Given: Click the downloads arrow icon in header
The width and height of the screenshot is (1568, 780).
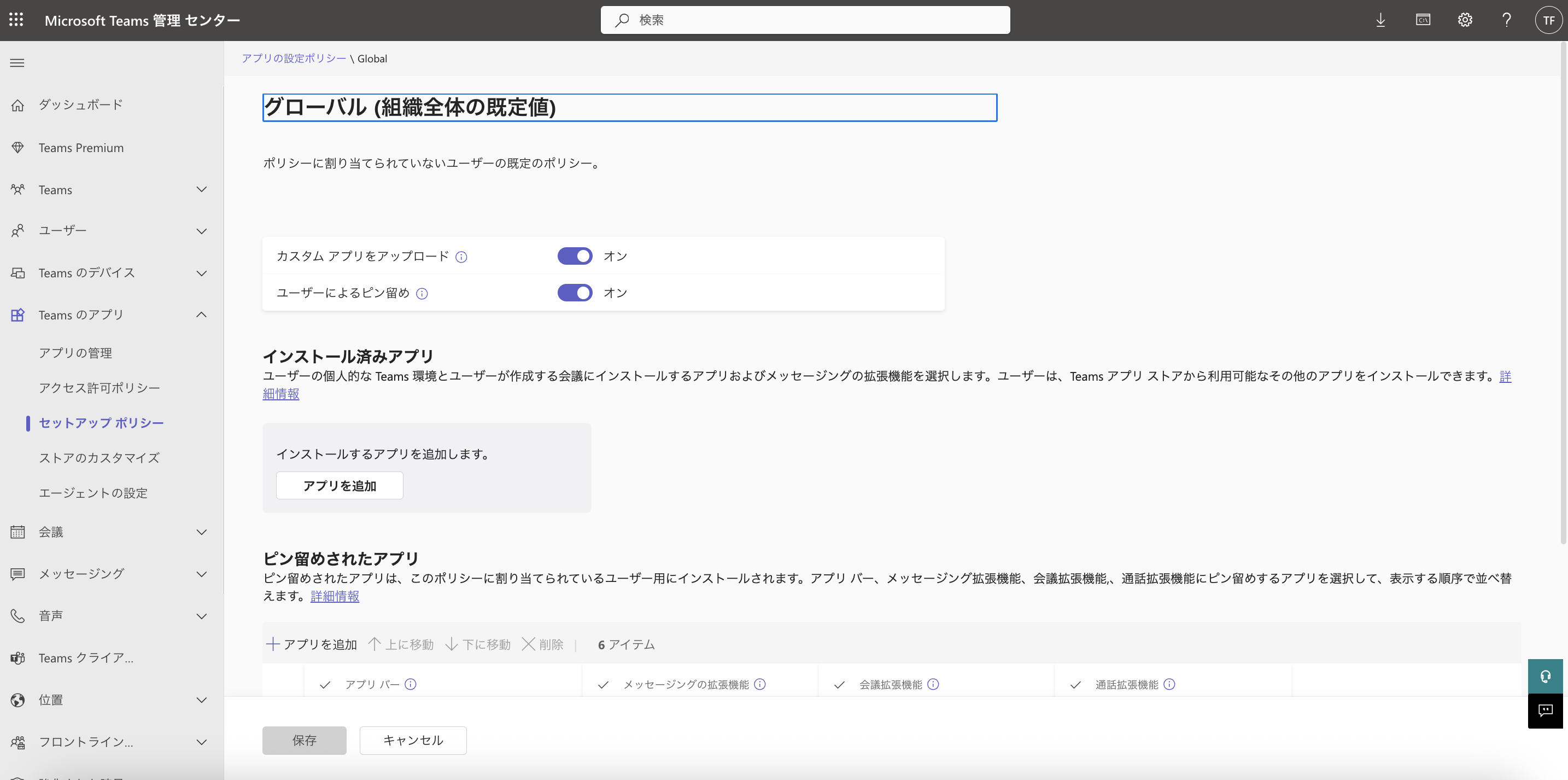Looking at the screenshot, I should [1380, 20].
